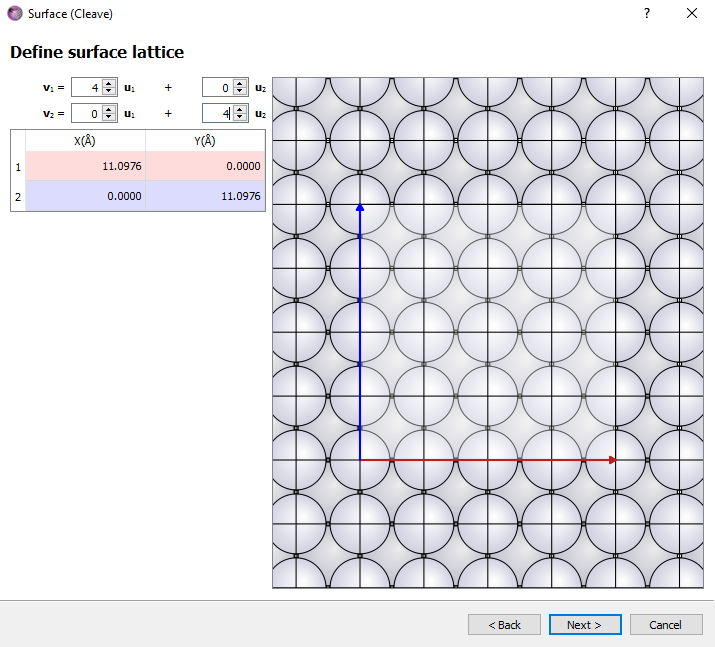Decrement v1 u1 coefficient spinner down arrow
The image size is (715, 647).
coord(109,91)
